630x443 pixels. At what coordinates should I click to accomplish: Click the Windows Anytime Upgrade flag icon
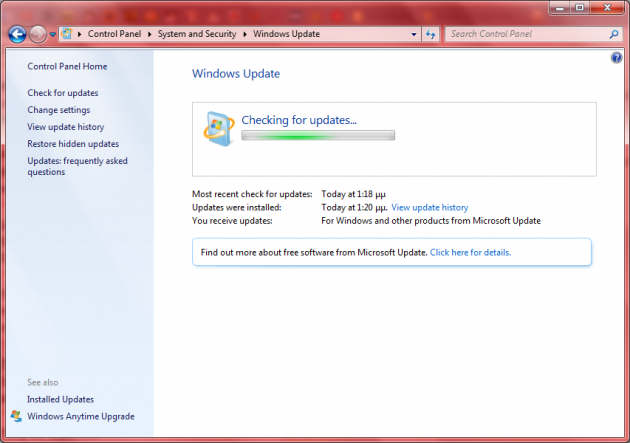tap(16, 416)
